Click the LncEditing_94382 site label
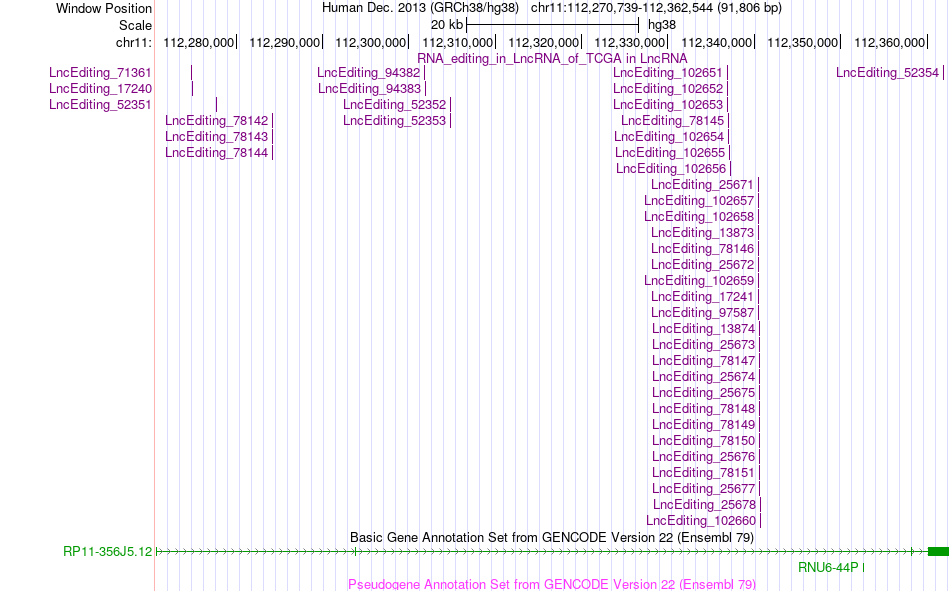The width and height of the screenshot is (950, 591). (x=368, y=73)
